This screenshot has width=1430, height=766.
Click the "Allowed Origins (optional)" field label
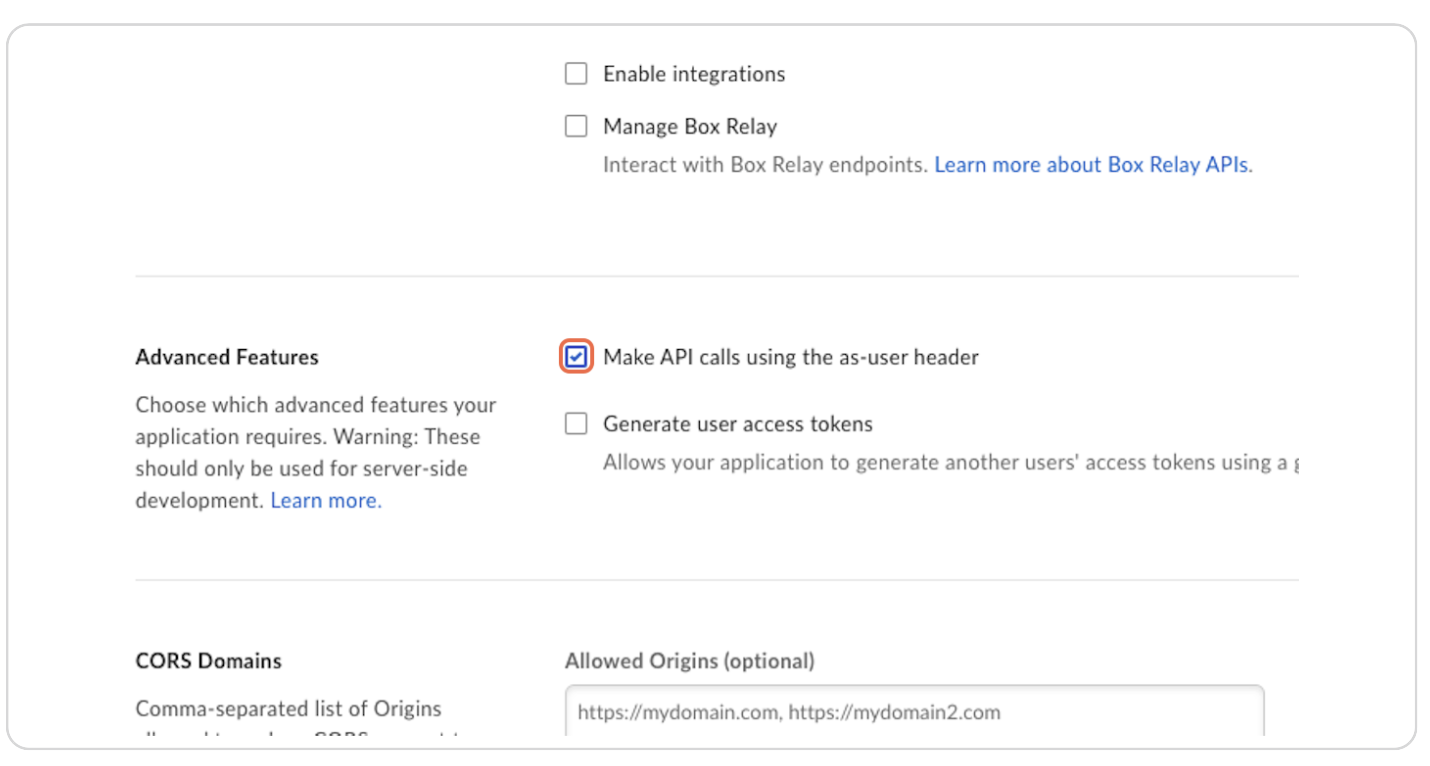point(690,661)
